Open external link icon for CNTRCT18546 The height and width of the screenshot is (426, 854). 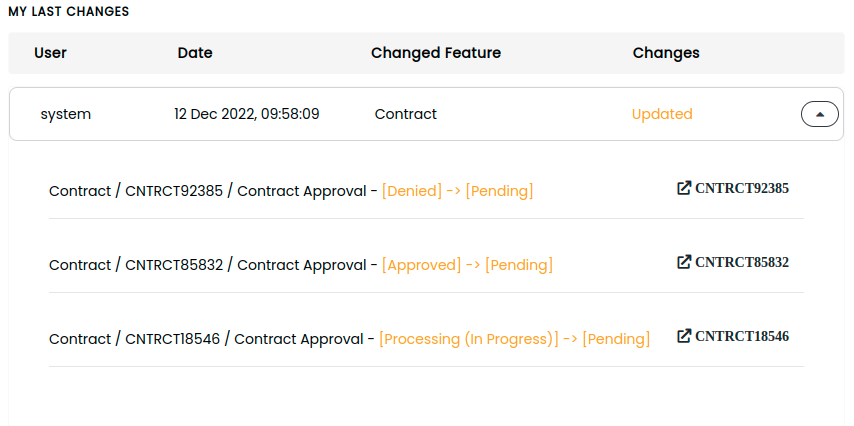[x=684, y=336]
